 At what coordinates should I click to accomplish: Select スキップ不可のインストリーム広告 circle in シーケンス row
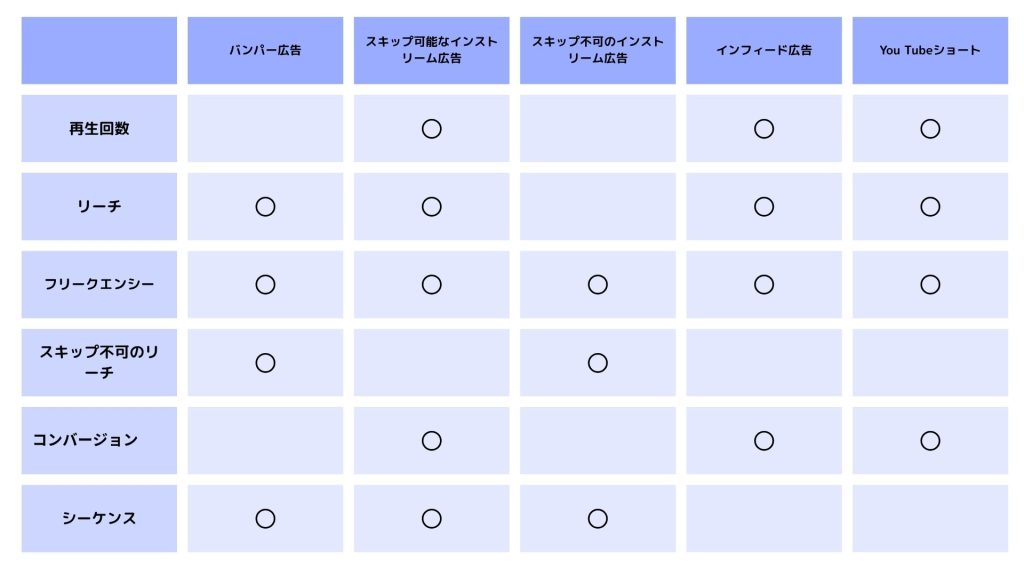point(598,519)
